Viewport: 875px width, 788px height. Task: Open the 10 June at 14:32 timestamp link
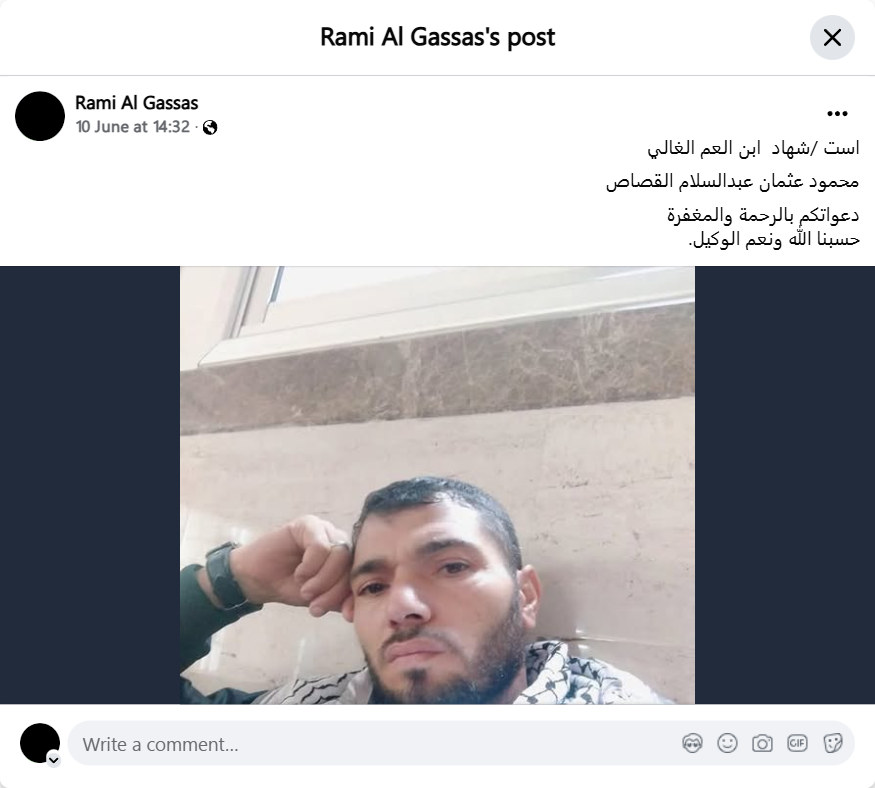(133, 127)
